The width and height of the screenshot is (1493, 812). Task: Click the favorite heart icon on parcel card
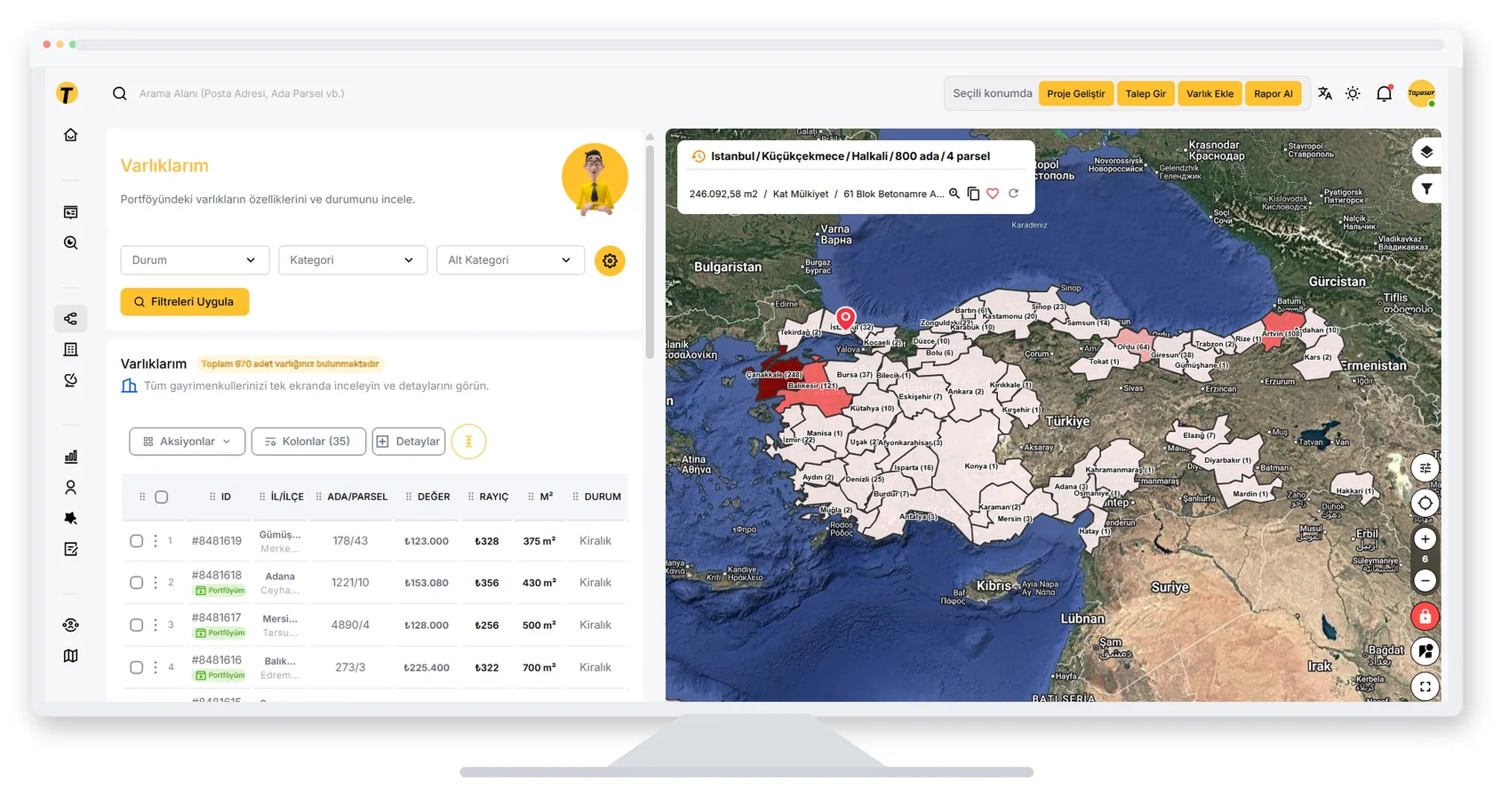[x=993, y=194]
